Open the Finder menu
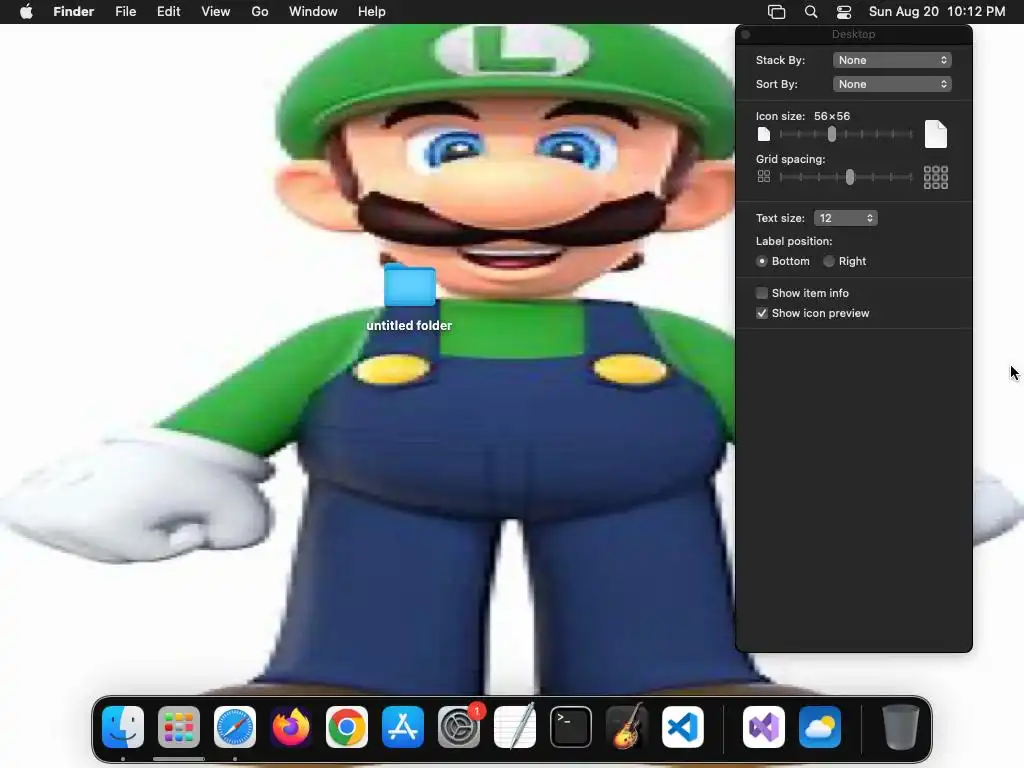The width and height of the screenshot is (1024, 768). pos(74,12)
